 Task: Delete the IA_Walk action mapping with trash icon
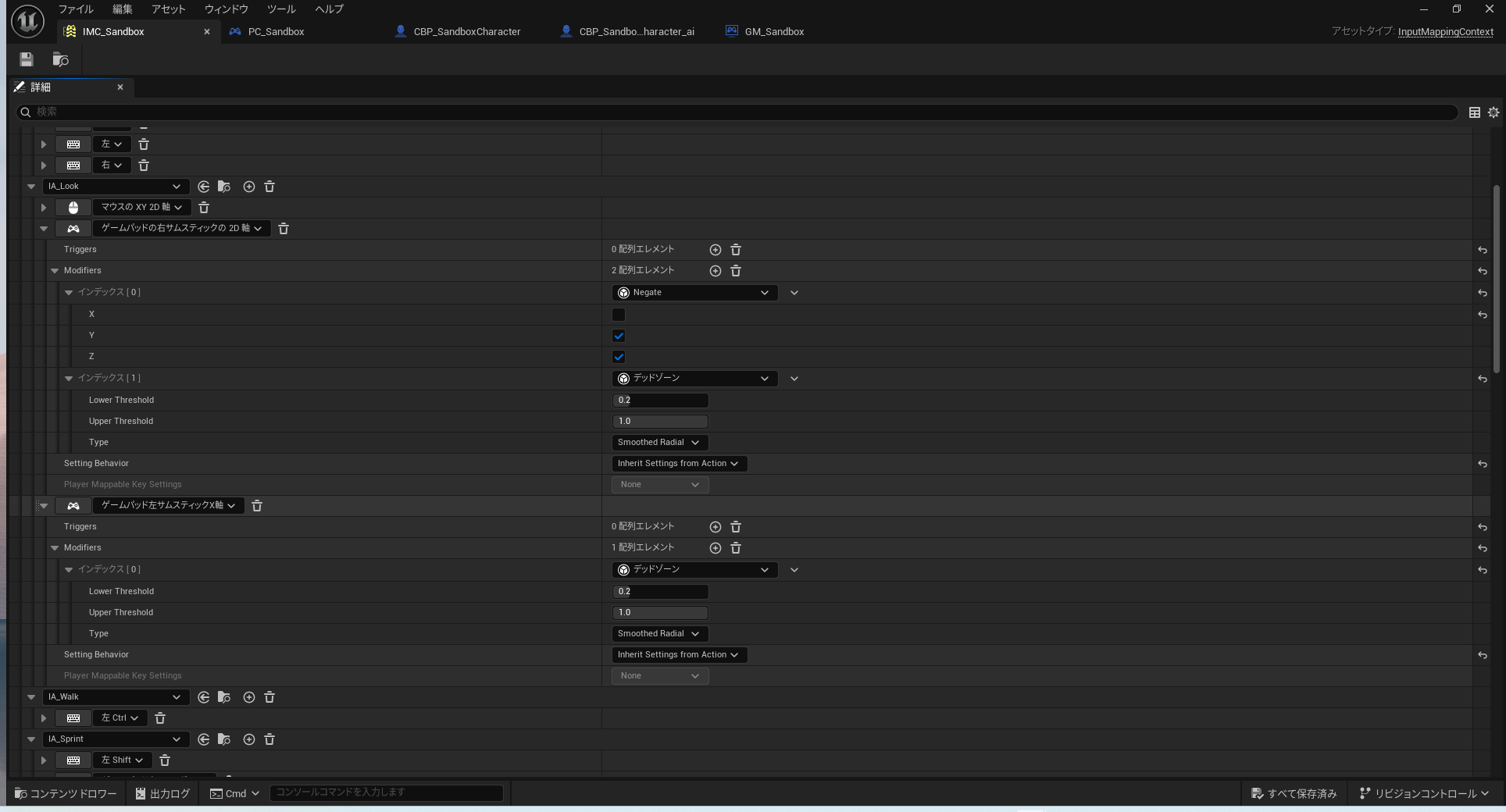[x=269, y=697]
